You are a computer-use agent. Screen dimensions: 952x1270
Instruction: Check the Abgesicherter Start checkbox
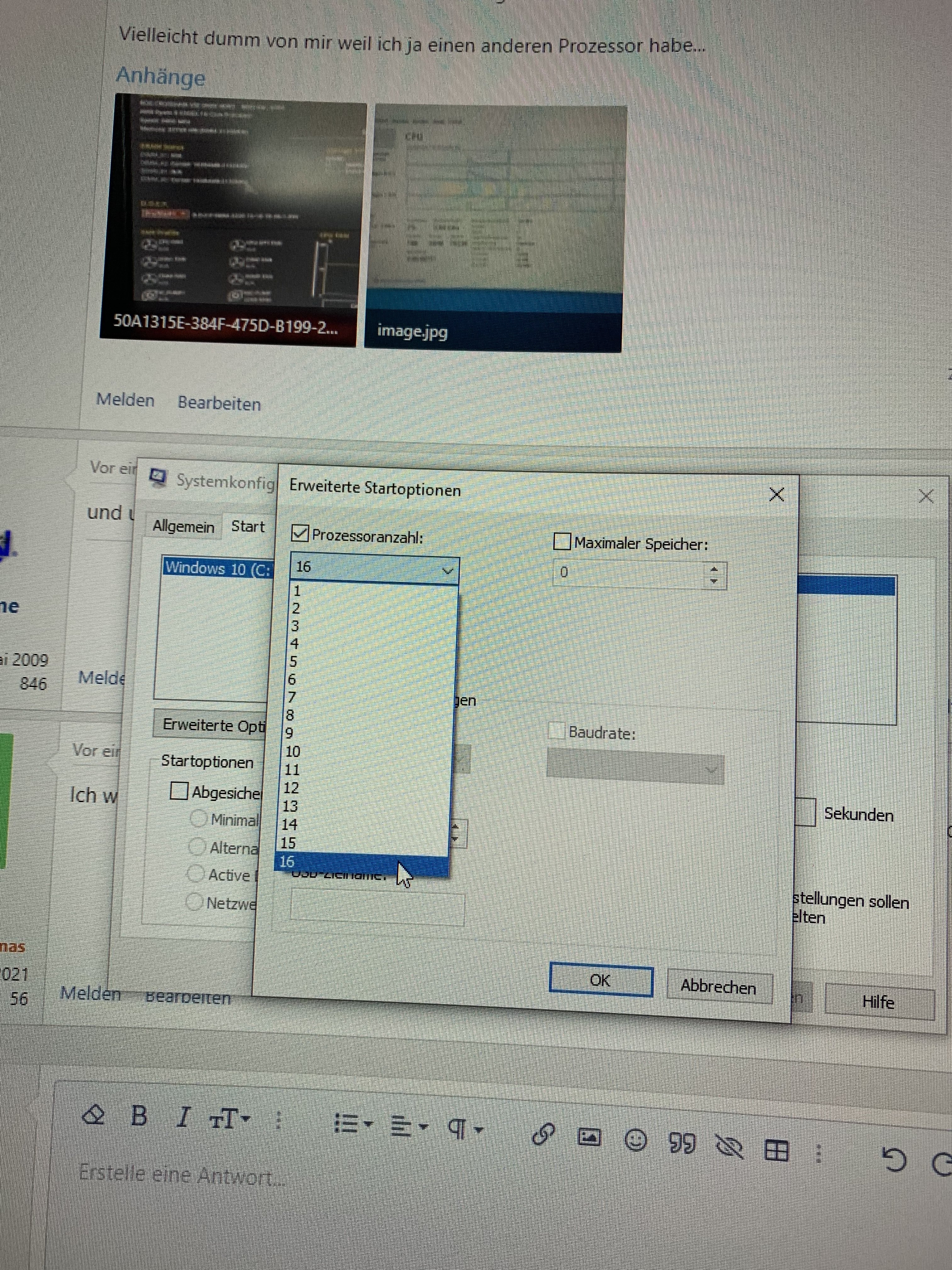179,791
